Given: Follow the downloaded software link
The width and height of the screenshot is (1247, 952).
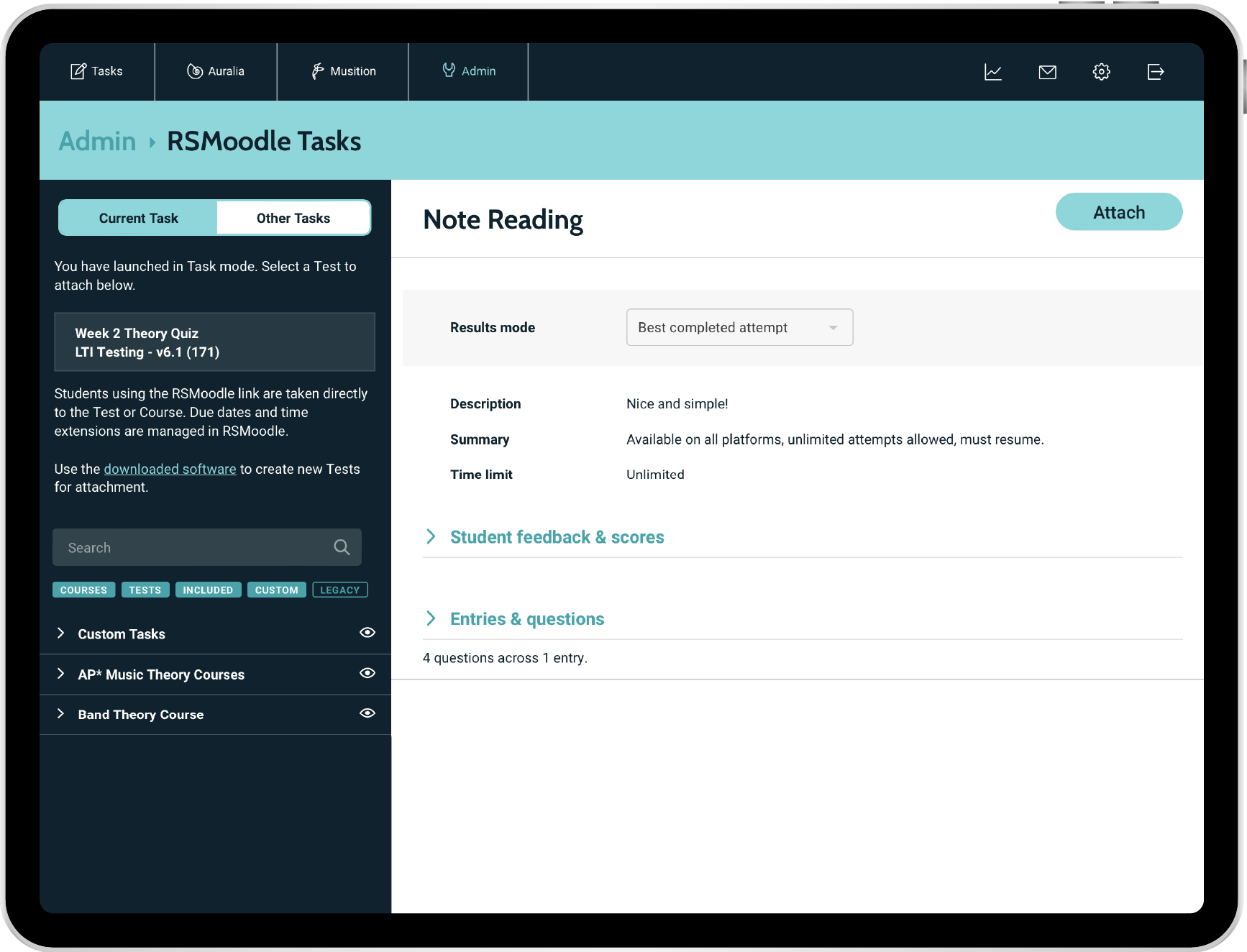Looking at the screenshot, I should pos(170,469).
